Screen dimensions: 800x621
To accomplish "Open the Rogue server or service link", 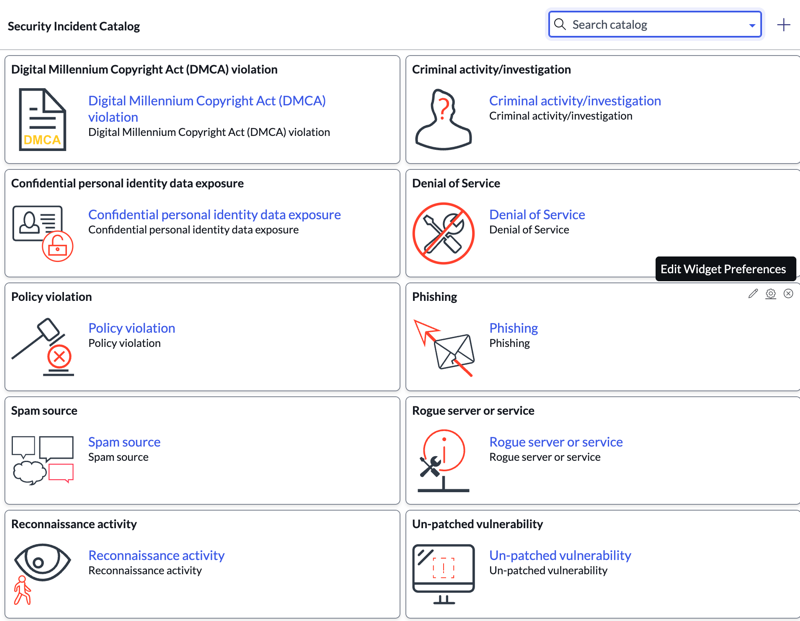I will (x=556, y=441).
